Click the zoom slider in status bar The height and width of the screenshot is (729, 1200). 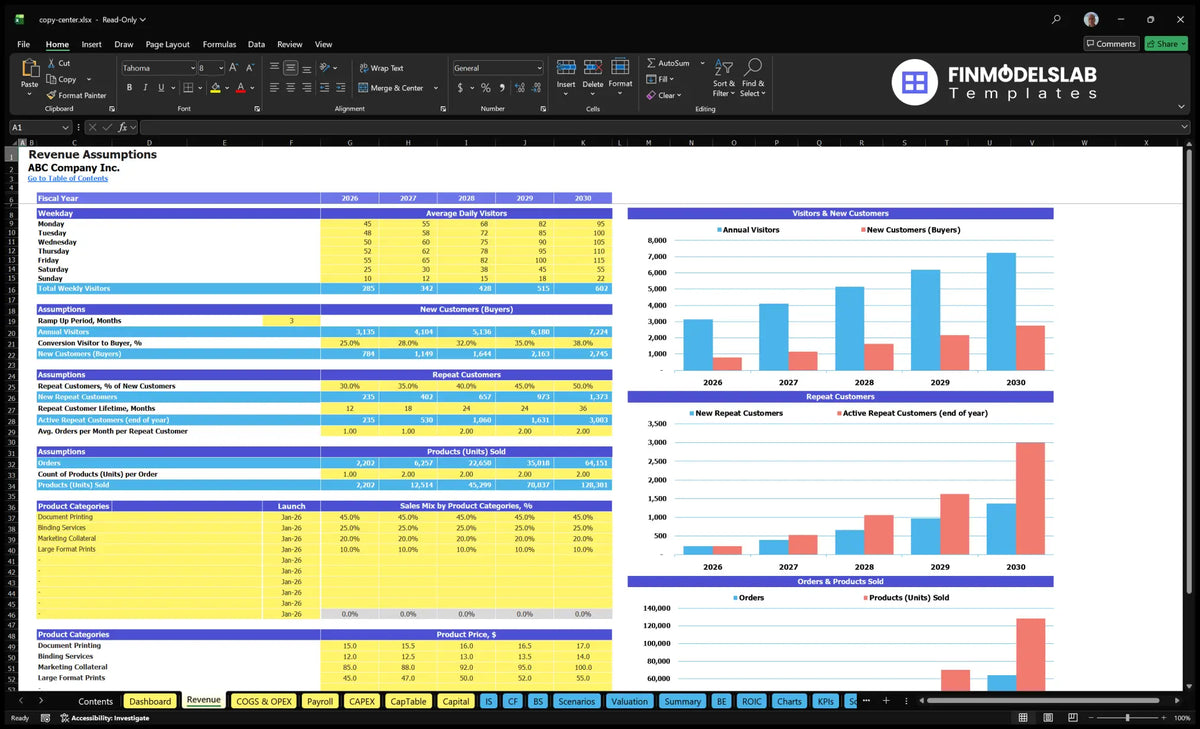tap(1127, 718)
